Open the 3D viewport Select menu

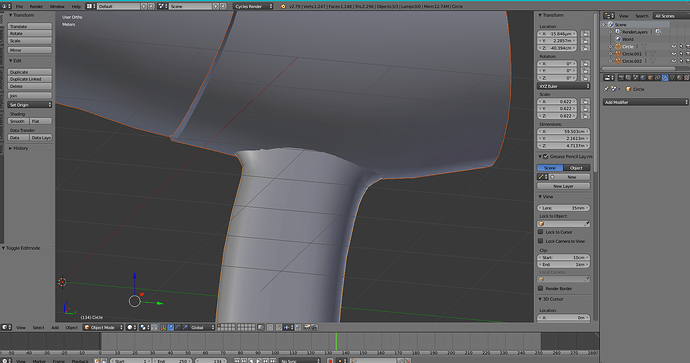coord(38,327)
